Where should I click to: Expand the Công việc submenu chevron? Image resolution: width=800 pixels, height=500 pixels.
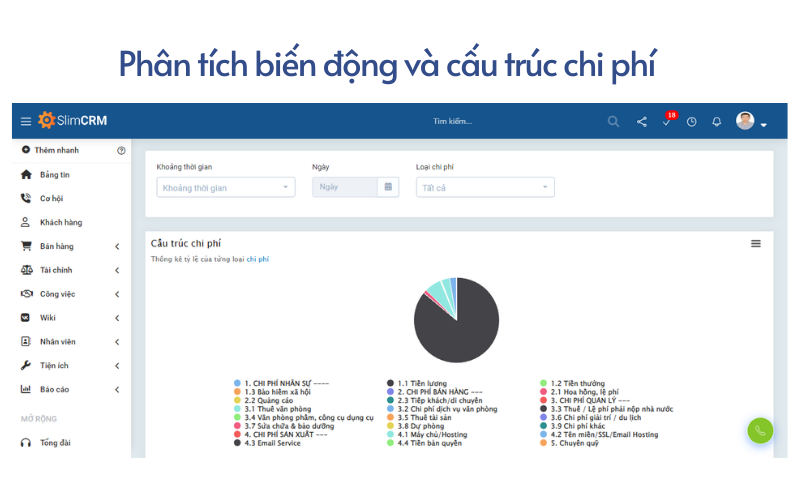pyautogui.click(x=117, y=294)
